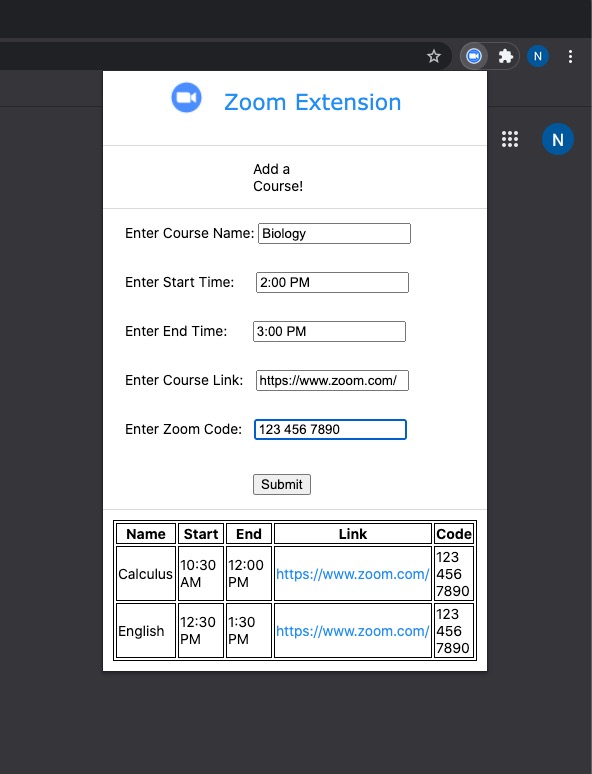Select the English name cell

146,630
